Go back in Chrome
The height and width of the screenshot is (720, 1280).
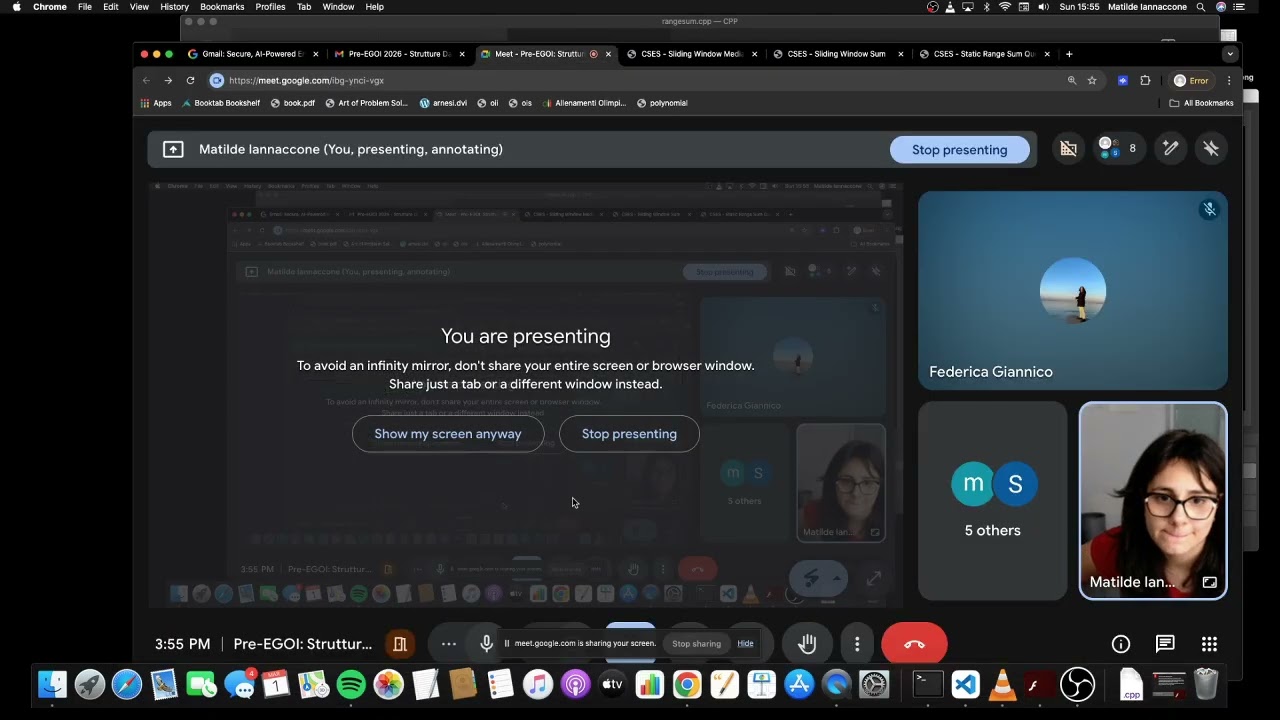146,80
